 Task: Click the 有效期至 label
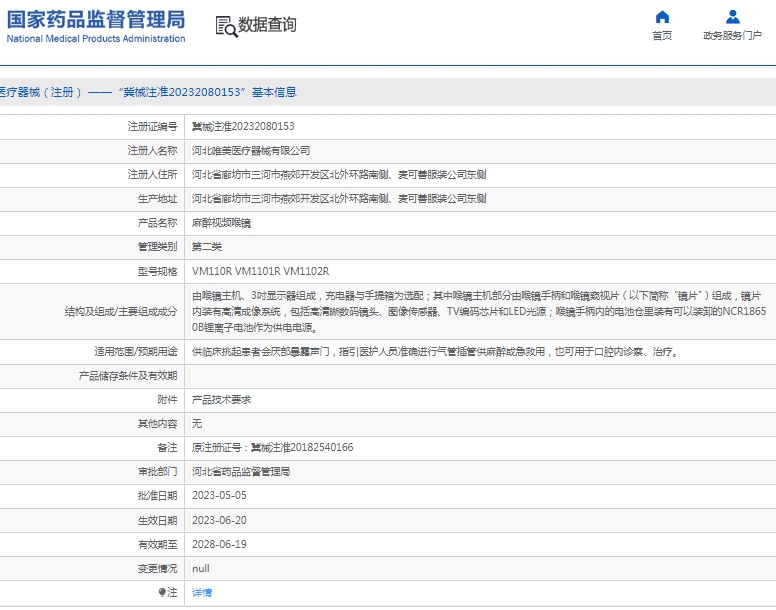[157, 544]
